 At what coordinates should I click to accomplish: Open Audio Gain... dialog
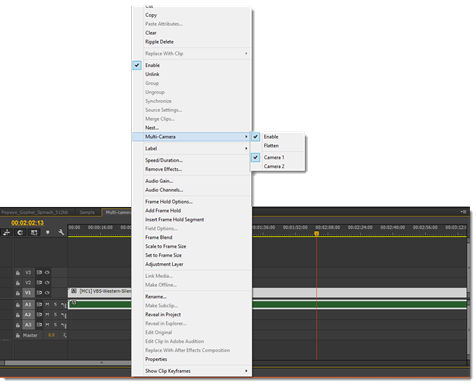coord(191,181)
